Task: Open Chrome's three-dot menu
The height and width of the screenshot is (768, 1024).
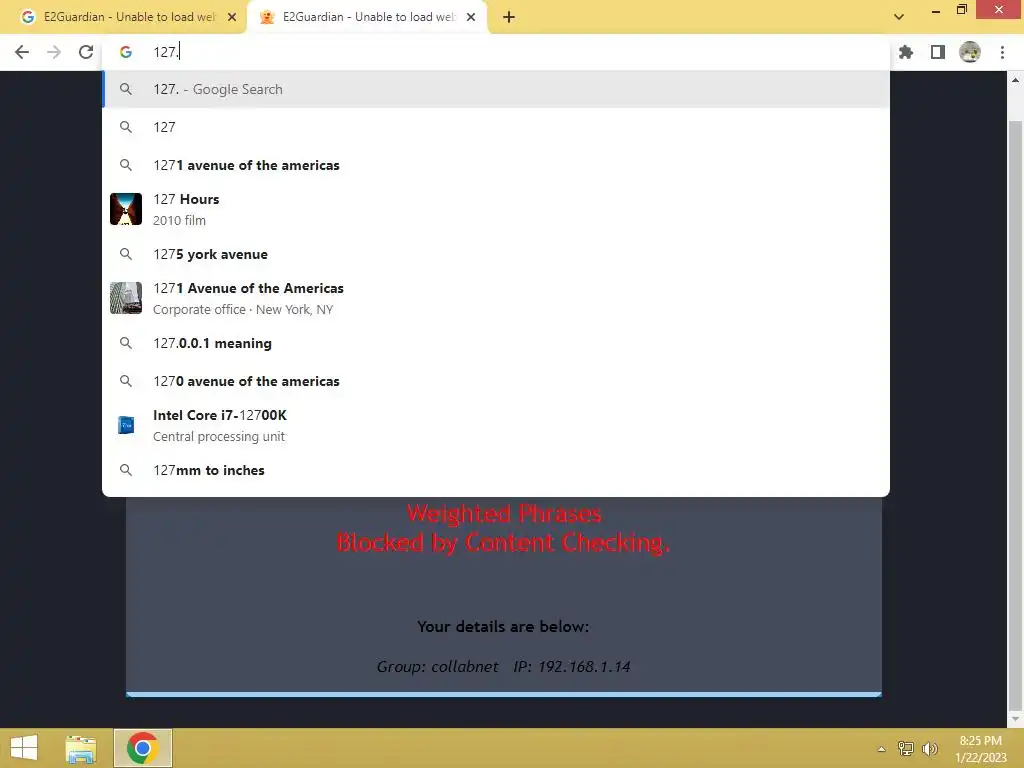Action: (1002, 52)
